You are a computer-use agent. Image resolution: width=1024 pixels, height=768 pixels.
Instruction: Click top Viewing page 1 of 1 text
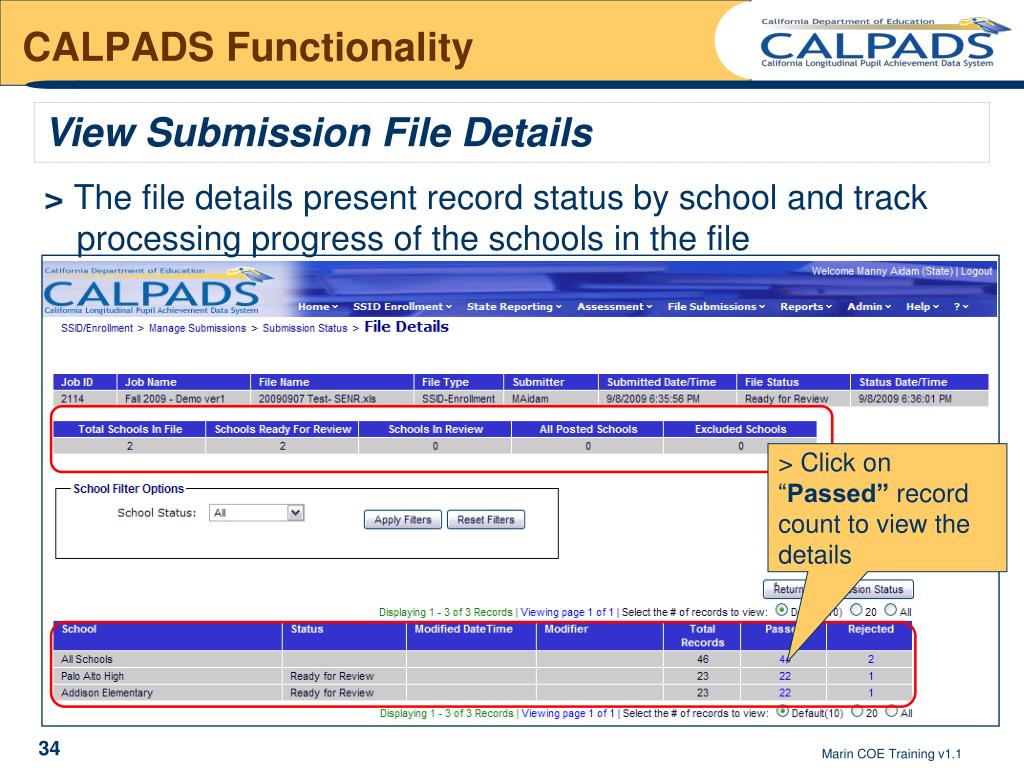coord(567,612)
